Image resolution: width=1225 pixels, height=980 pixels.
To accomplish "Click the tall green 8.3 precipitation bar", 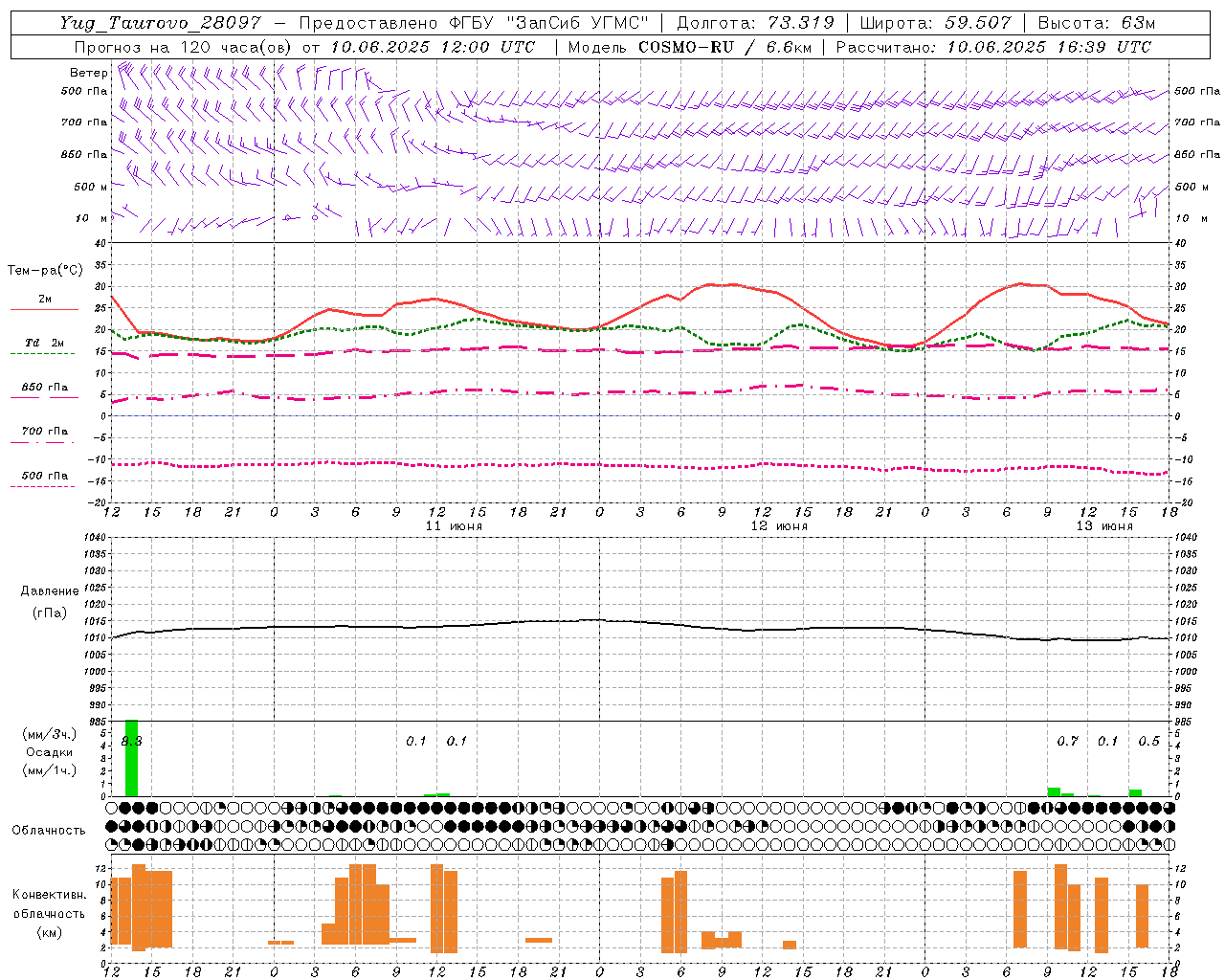I will point(131,758).
